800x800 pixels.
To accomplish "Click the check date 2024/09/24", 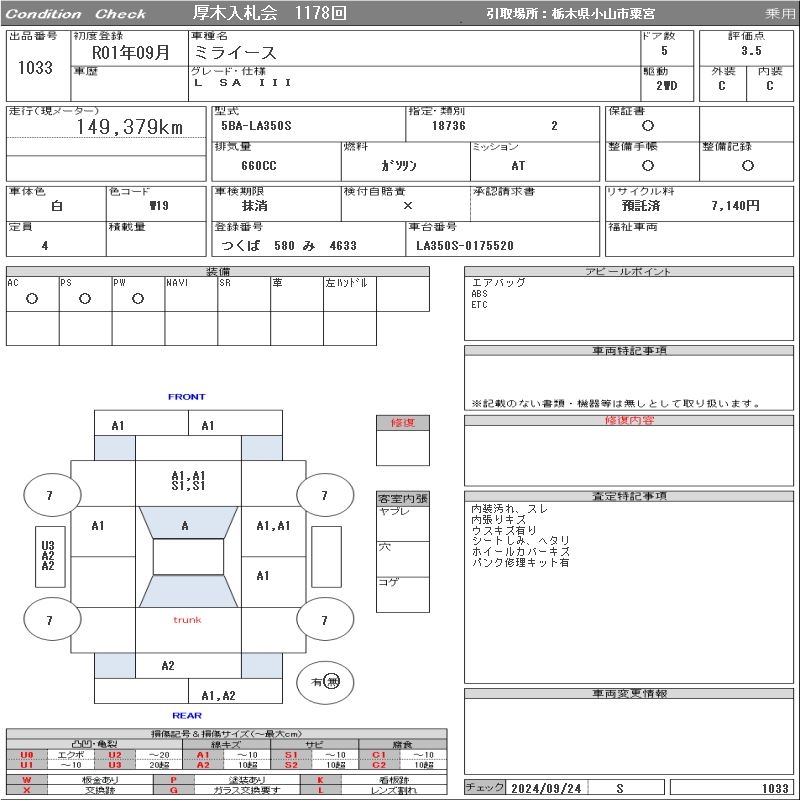I will (x=546, y=788).
